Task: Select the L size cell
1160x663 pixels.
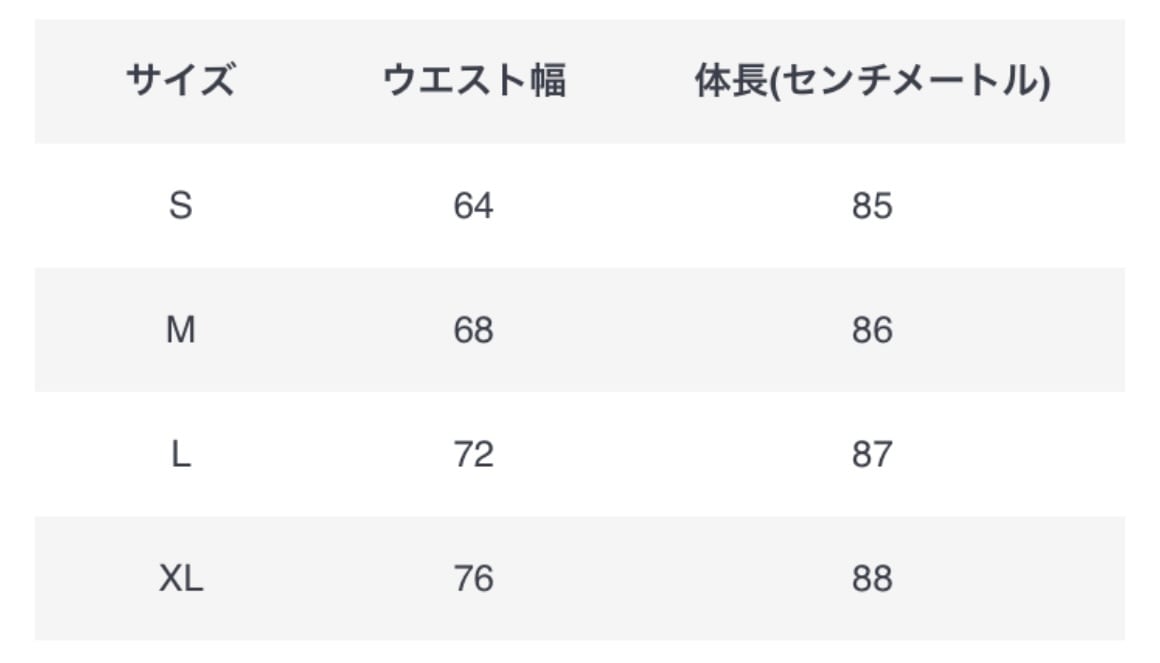Action: (180, 455)
